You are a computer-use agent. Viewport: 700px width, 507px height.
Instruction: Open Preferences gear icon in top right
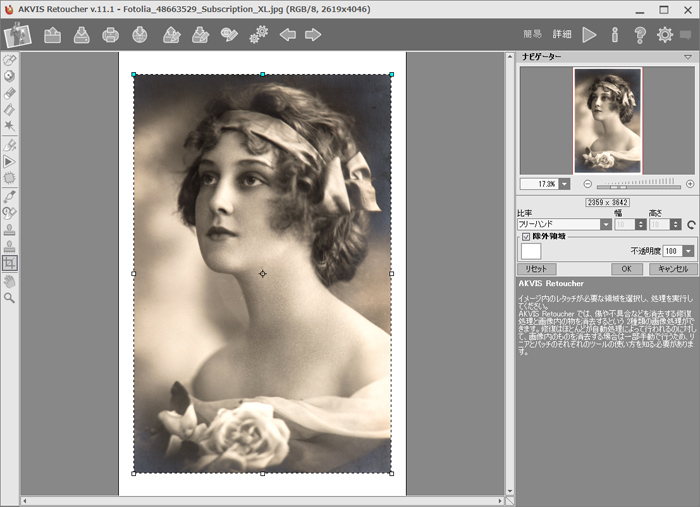[665, 35]
